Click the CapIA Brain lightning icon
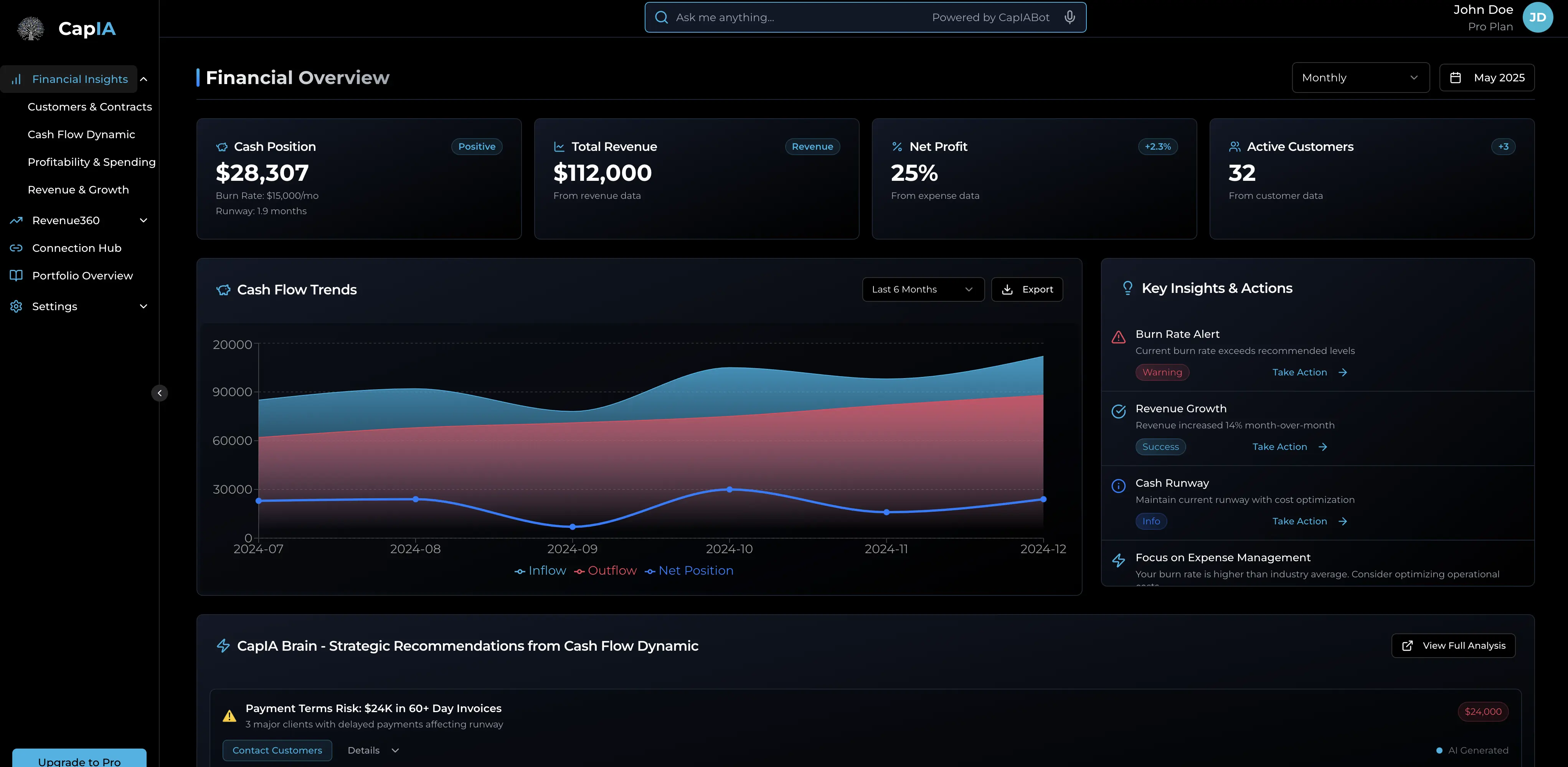The width and height of the screenshot is (1568, 767). pyautogui.click(x=223, y=646)
